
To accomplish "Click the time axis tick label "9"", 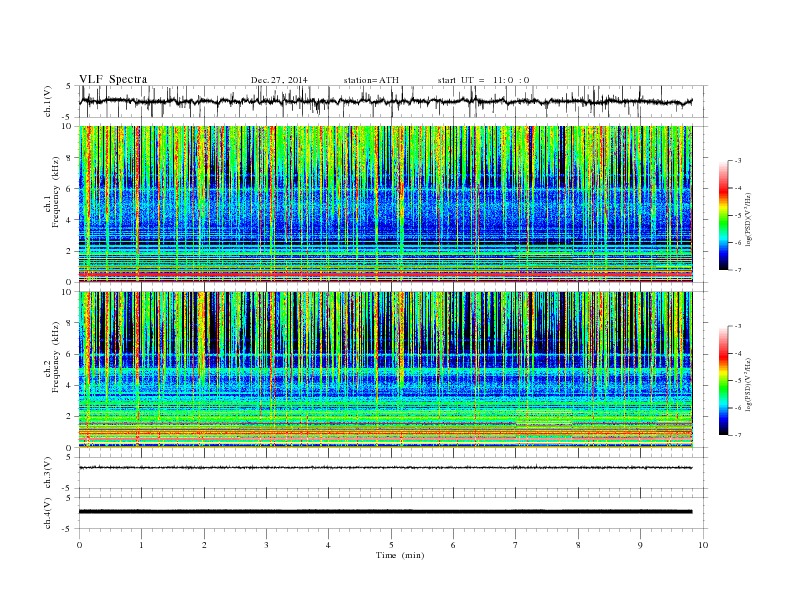I will (640, 545).
